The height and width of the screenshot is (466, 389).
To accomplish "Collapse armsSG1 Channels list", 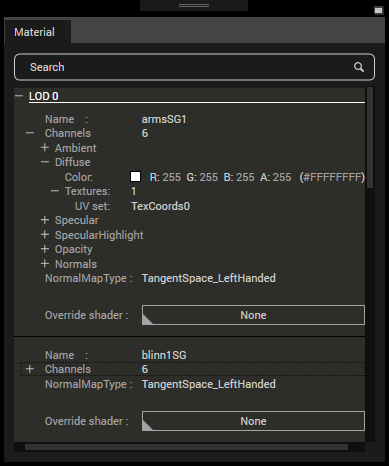I will click(30, 133).
